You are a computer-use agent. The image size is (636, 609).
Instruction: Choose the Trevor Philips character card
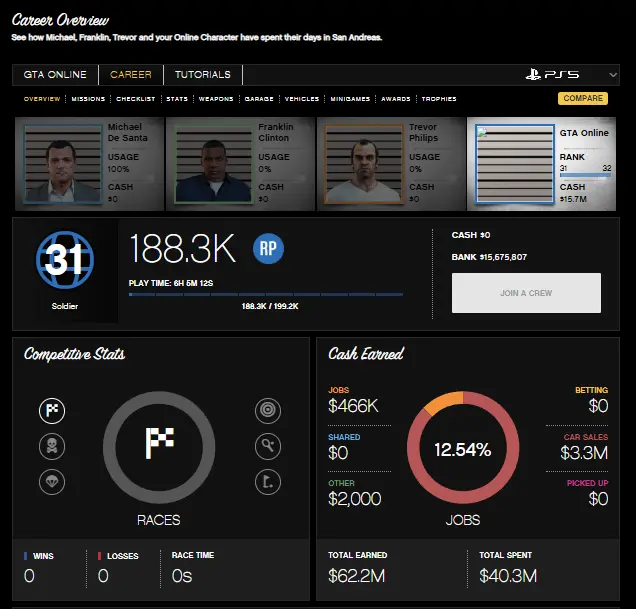[x=390, y=163]
